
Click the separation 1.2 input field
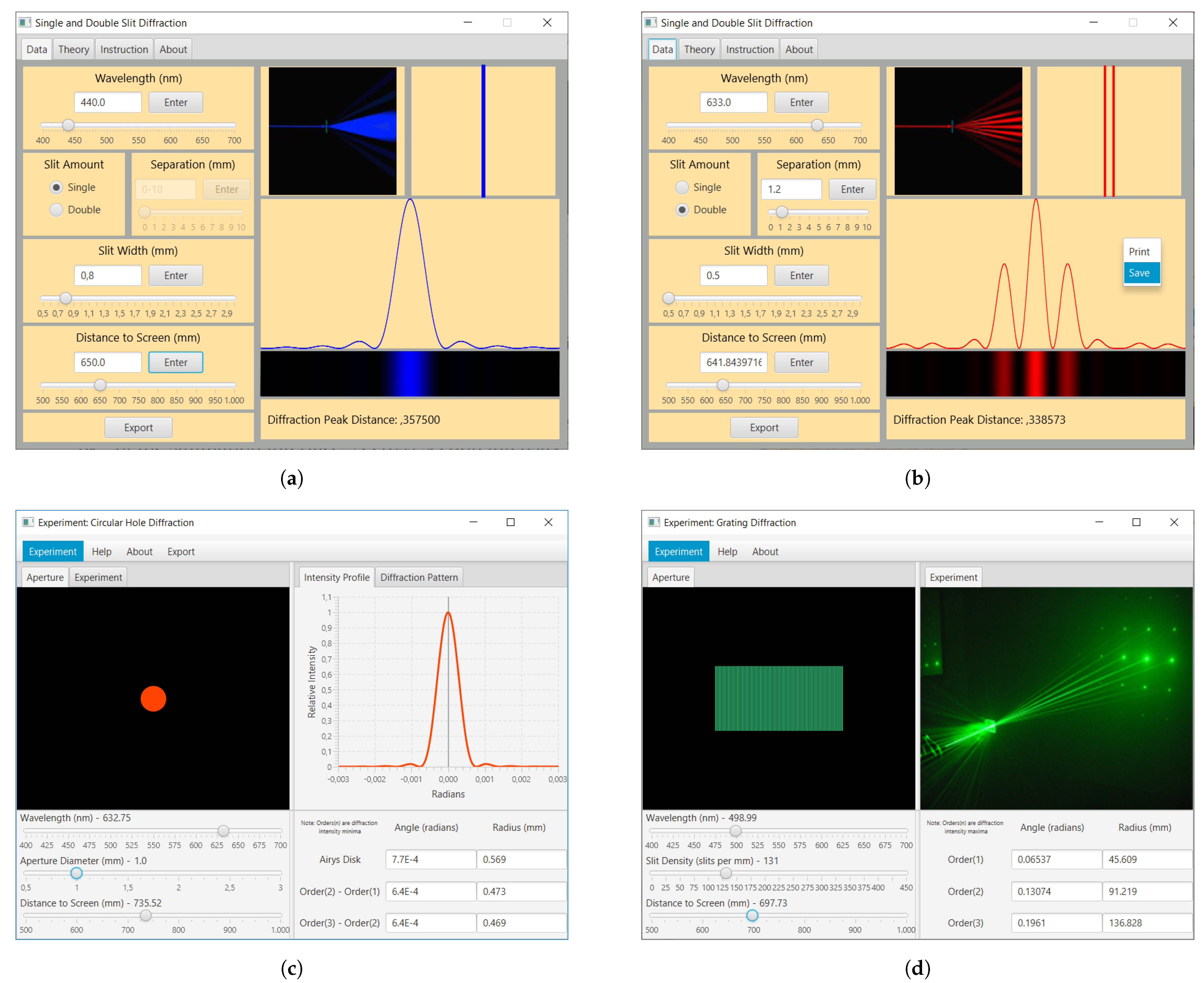[x=792, y=190]
